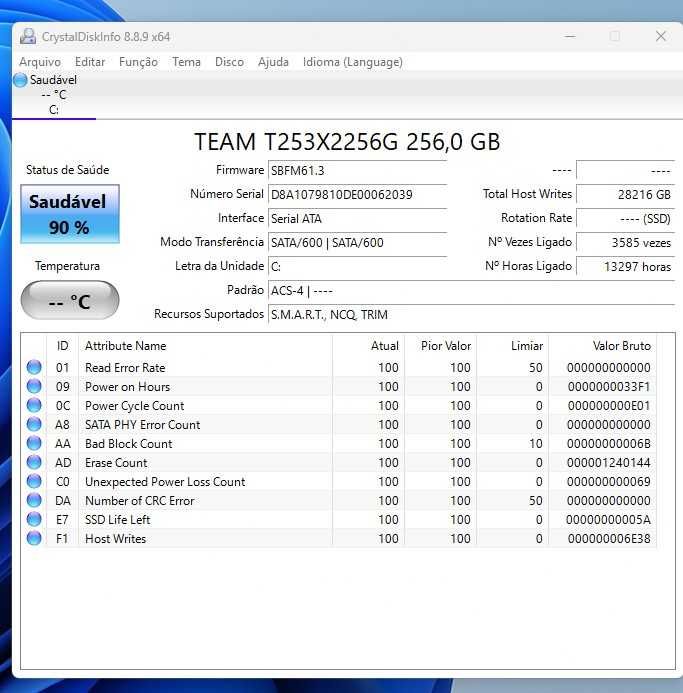
Task: Select the SATA PHY Error Count row name
Action: tap(142, 425)
